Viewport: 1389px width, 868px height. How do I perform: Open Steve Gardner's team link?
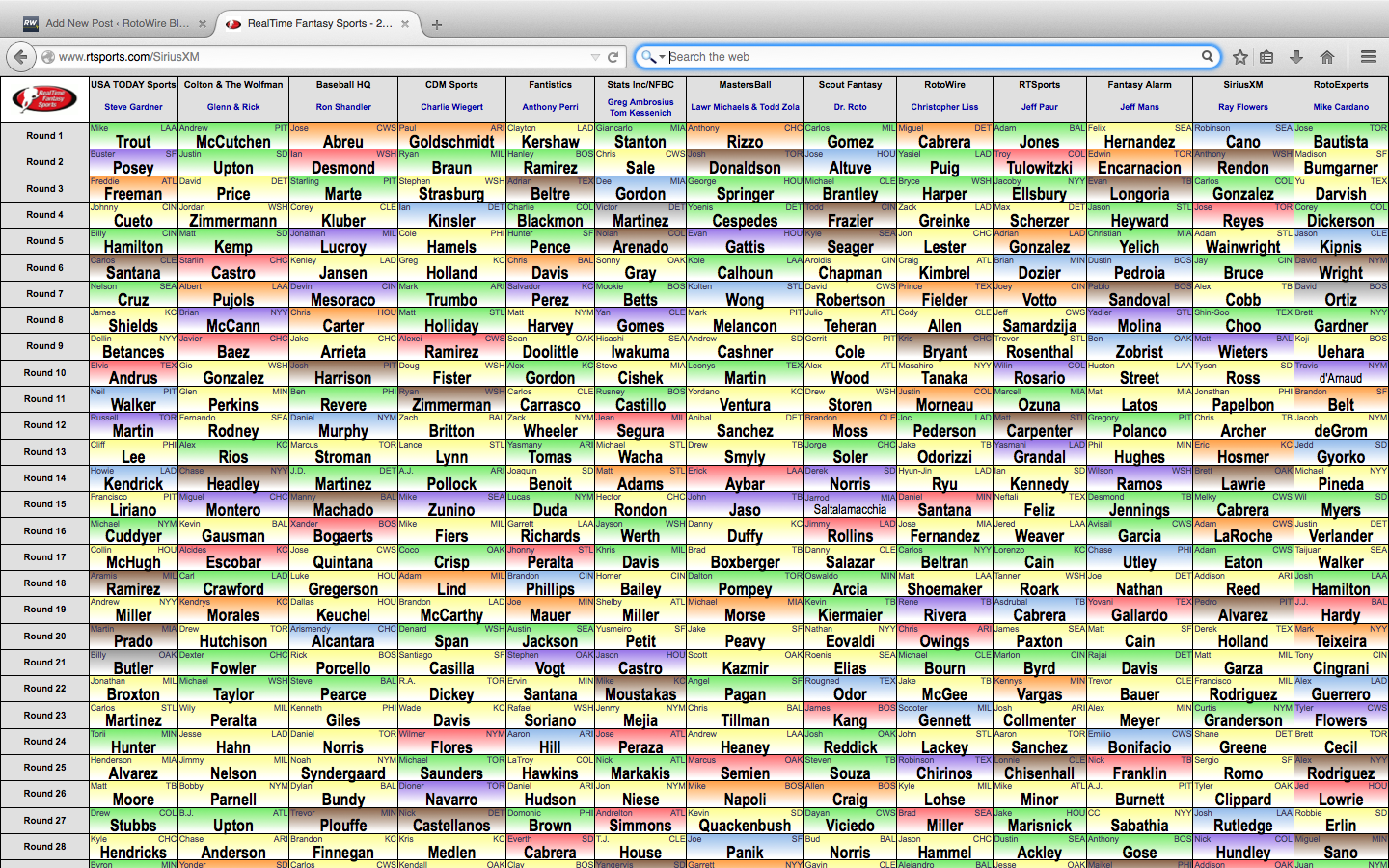click(133, 108)
